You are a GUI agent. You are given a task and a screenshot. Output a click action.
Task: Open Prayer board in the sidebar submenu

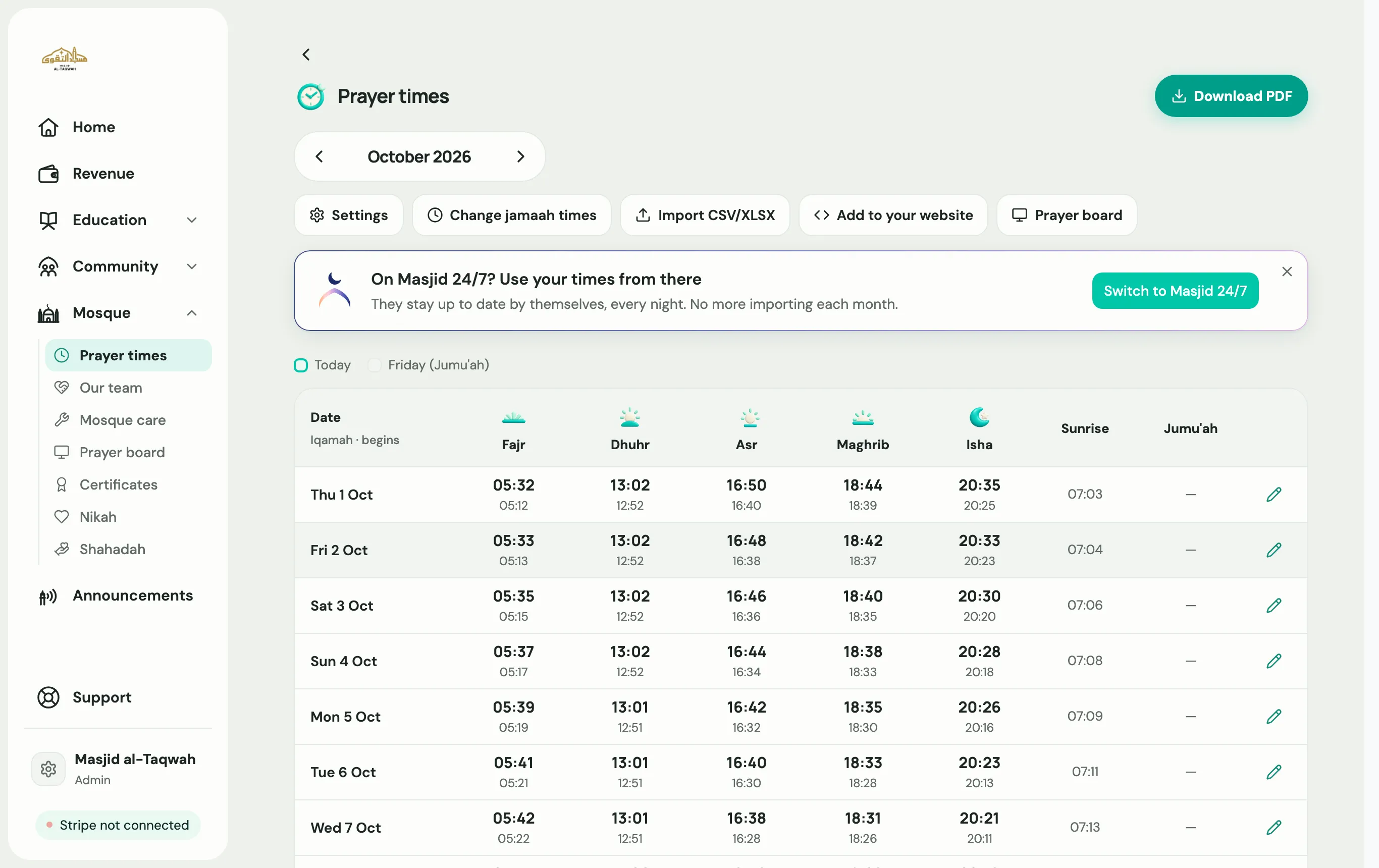click(x=129, y=452)
